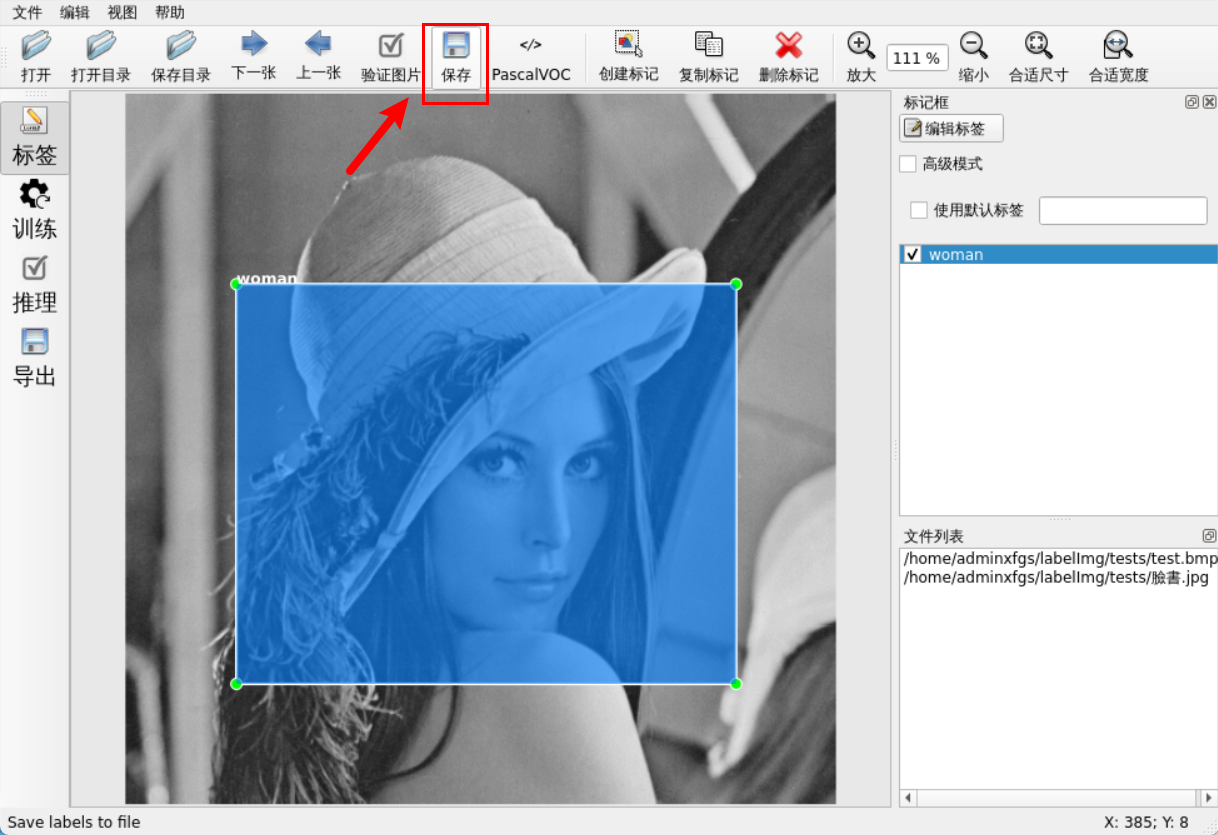
Task: Open the 帮助 menu
Action: pyautogui.click(x=170, y=13)
